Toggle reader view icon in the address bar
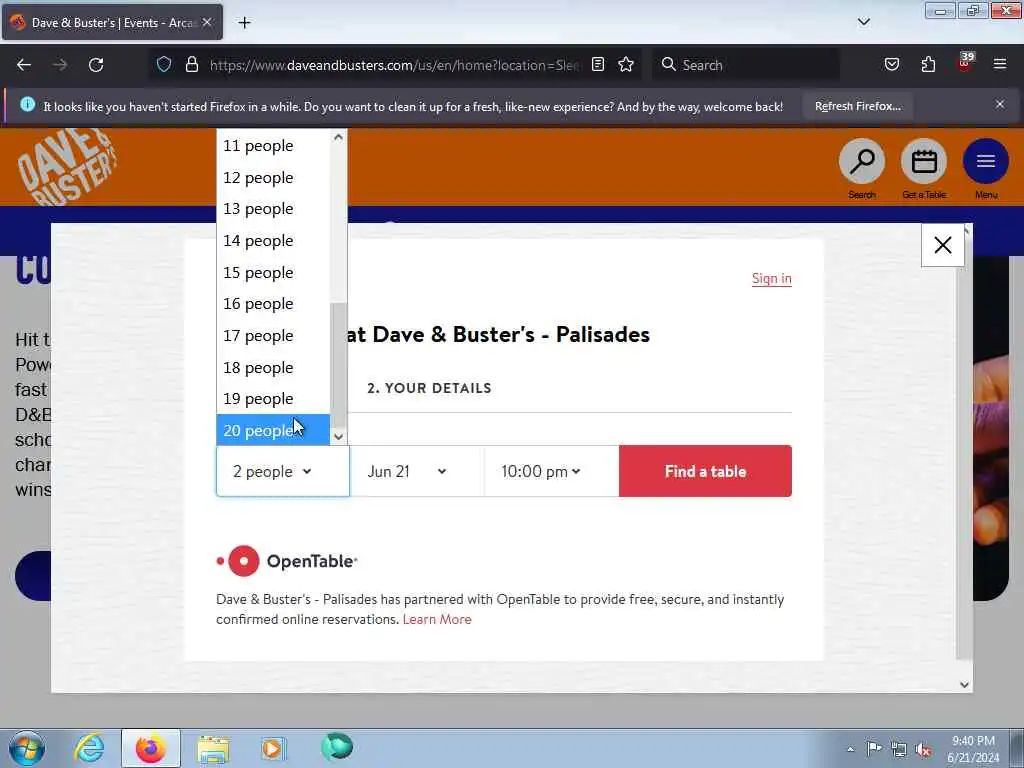Screen dimensions: 1024x768 pyautogui.click(x=598, y=65)
